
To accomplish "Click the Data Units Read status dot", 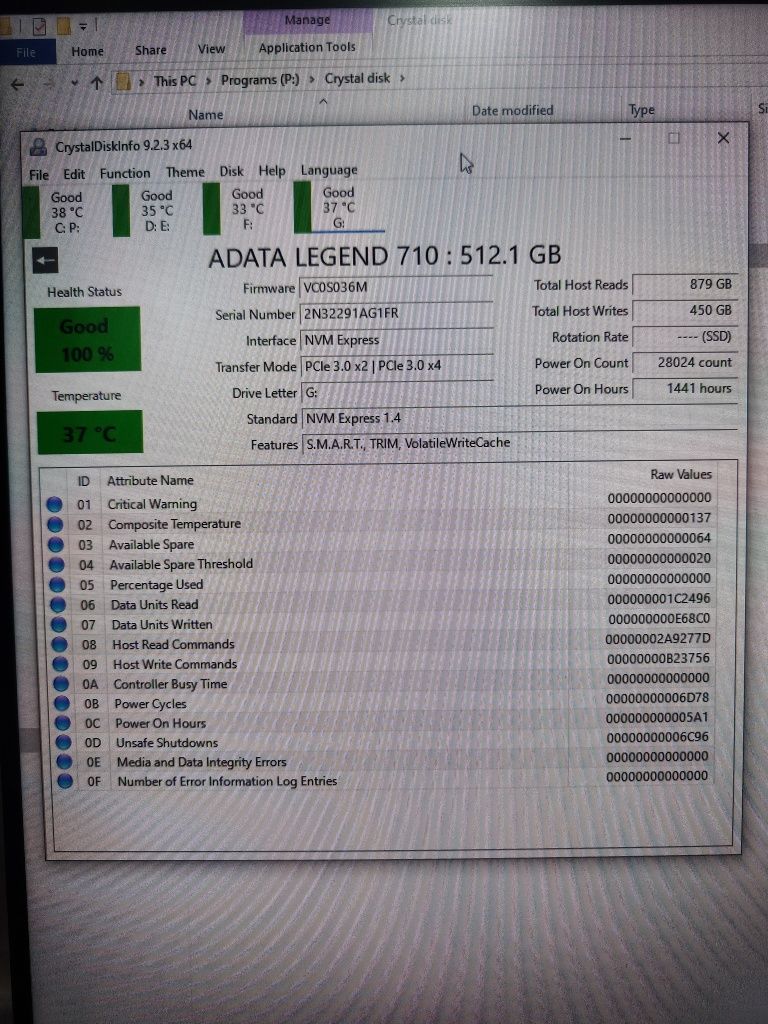I will coord(58,605).
